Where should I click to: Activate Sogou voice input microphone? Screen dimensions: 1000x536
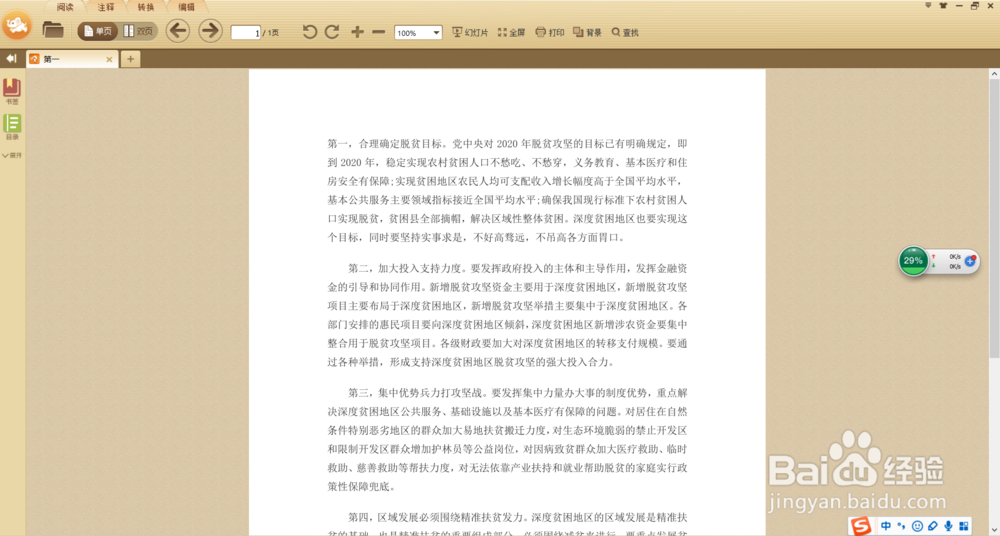[948, 526]
